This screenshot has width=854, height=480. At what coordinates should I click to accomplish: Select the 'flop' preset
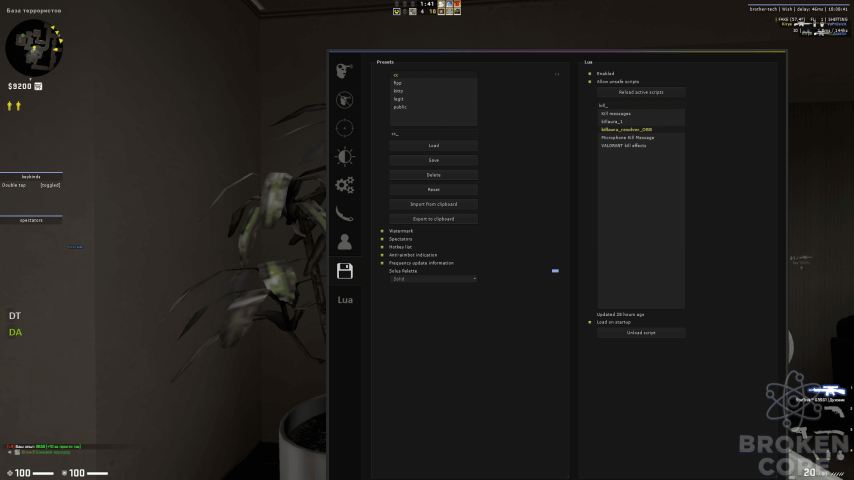click(x=434, y=83)
